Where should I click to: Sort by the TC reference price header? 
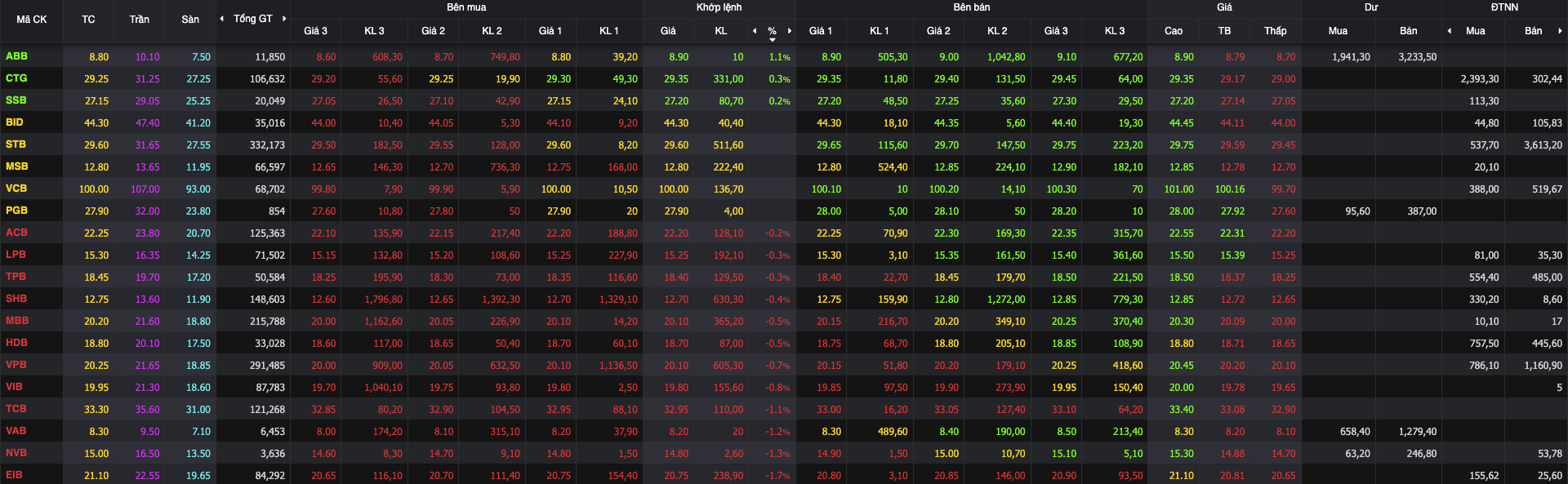coord(88,20)
